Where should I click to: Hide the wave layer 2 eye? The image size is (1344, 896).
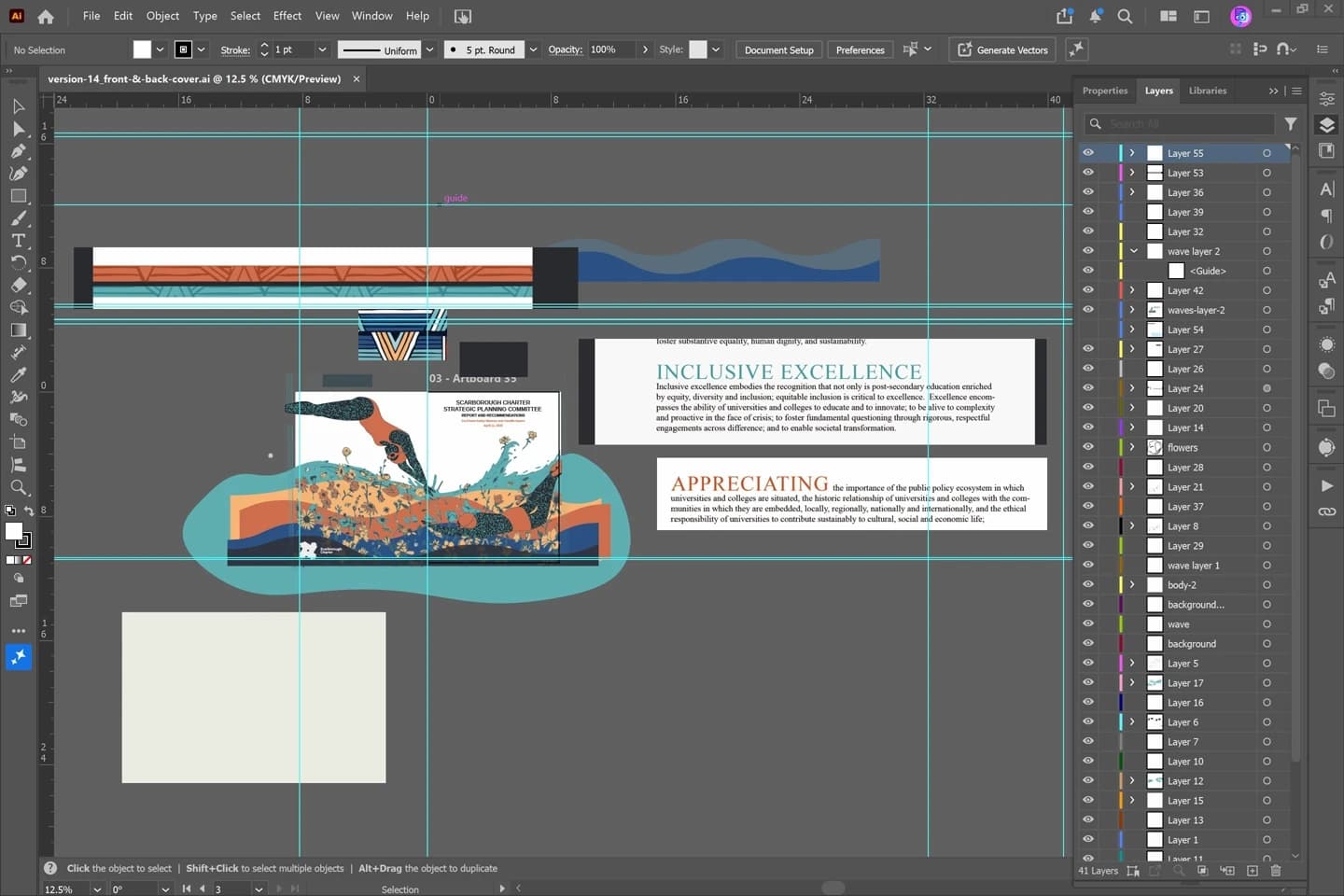(x=1088, y=250)
